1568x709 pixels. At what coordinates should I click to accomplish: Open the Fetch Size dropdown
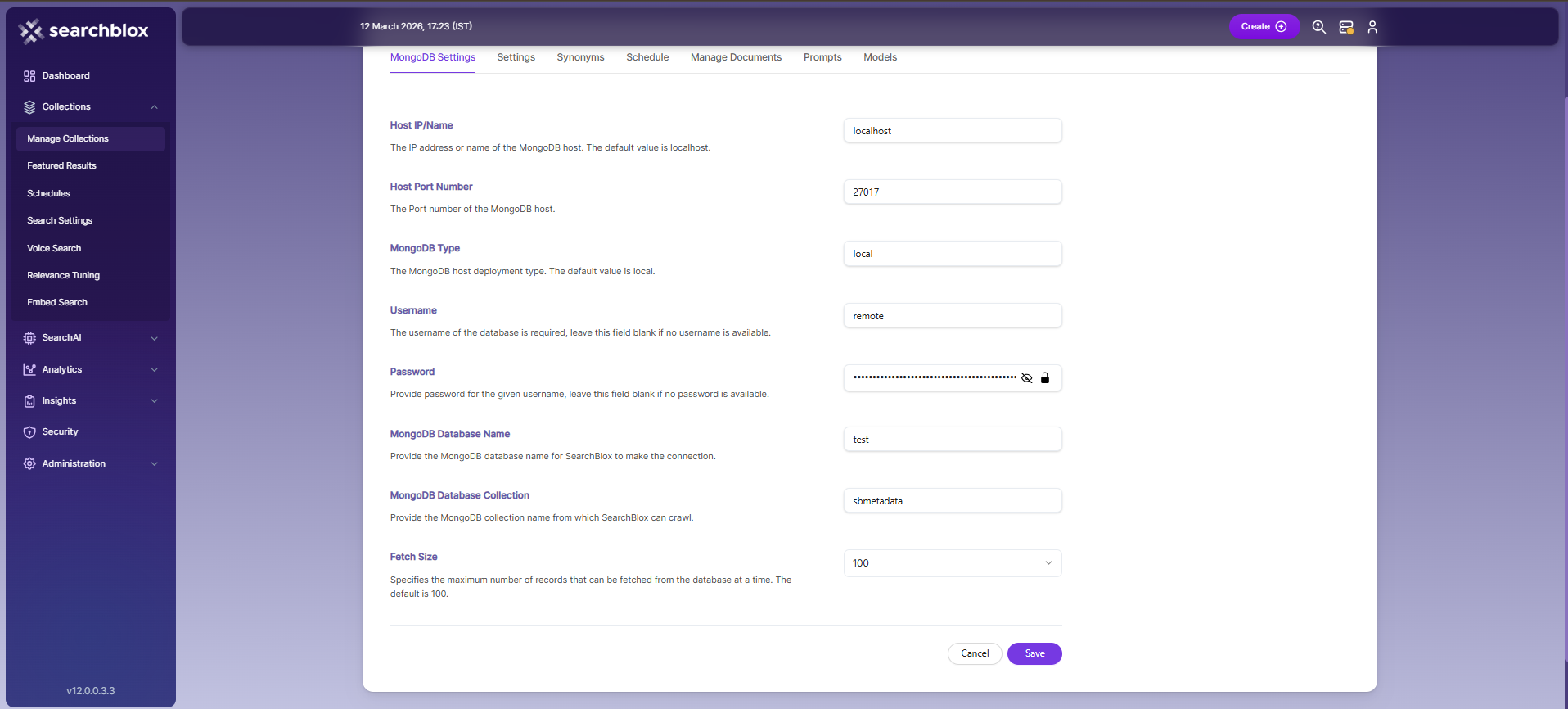pyautogui.click(x=953, y=563)
